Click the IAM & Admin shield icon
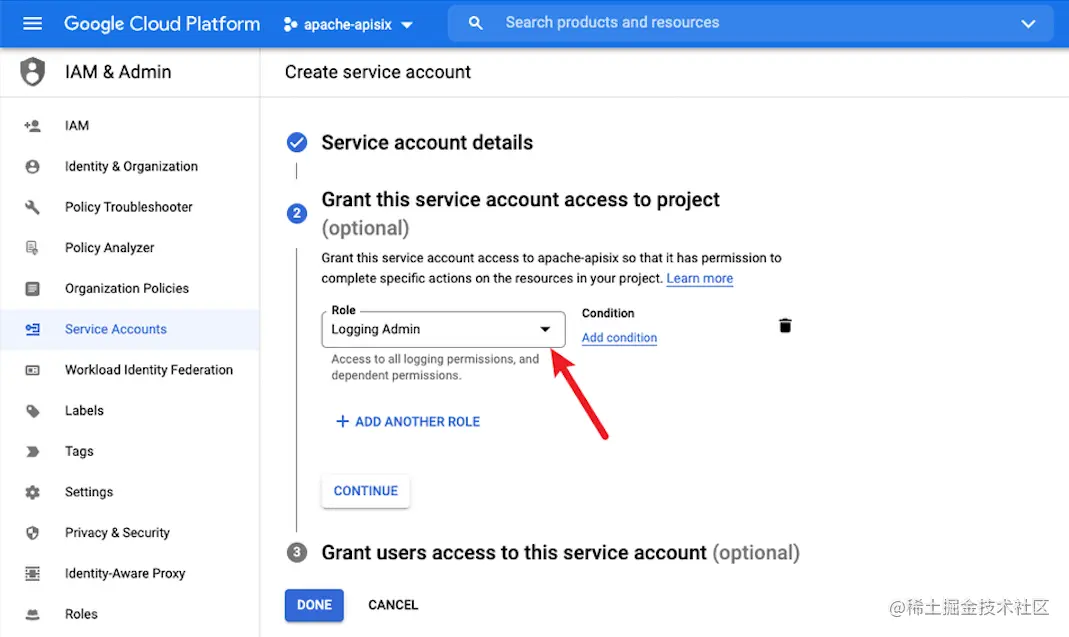 (32, 72)
